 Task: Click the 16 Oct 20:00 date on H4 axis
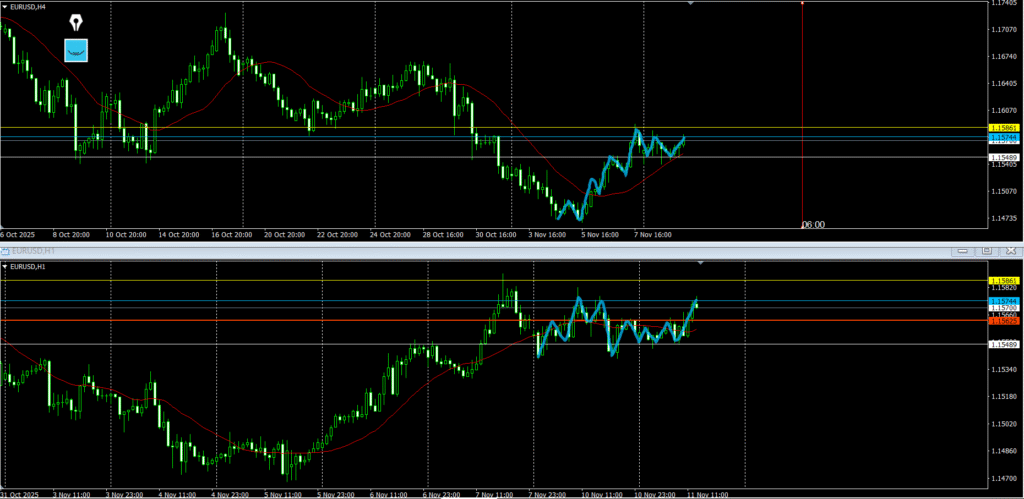(231, 235)
